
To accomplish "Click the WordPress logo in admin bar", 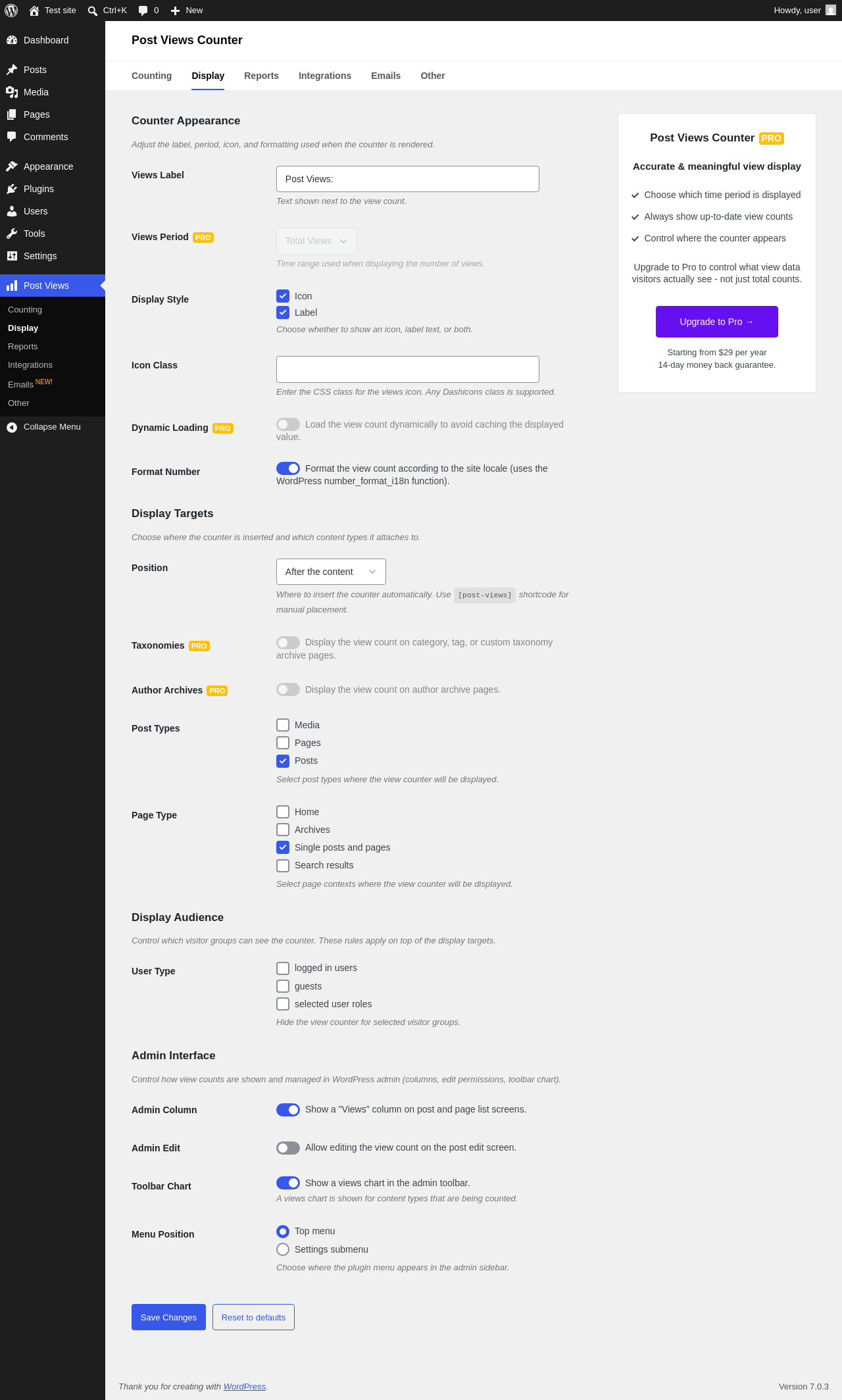I will pos(11,11).
